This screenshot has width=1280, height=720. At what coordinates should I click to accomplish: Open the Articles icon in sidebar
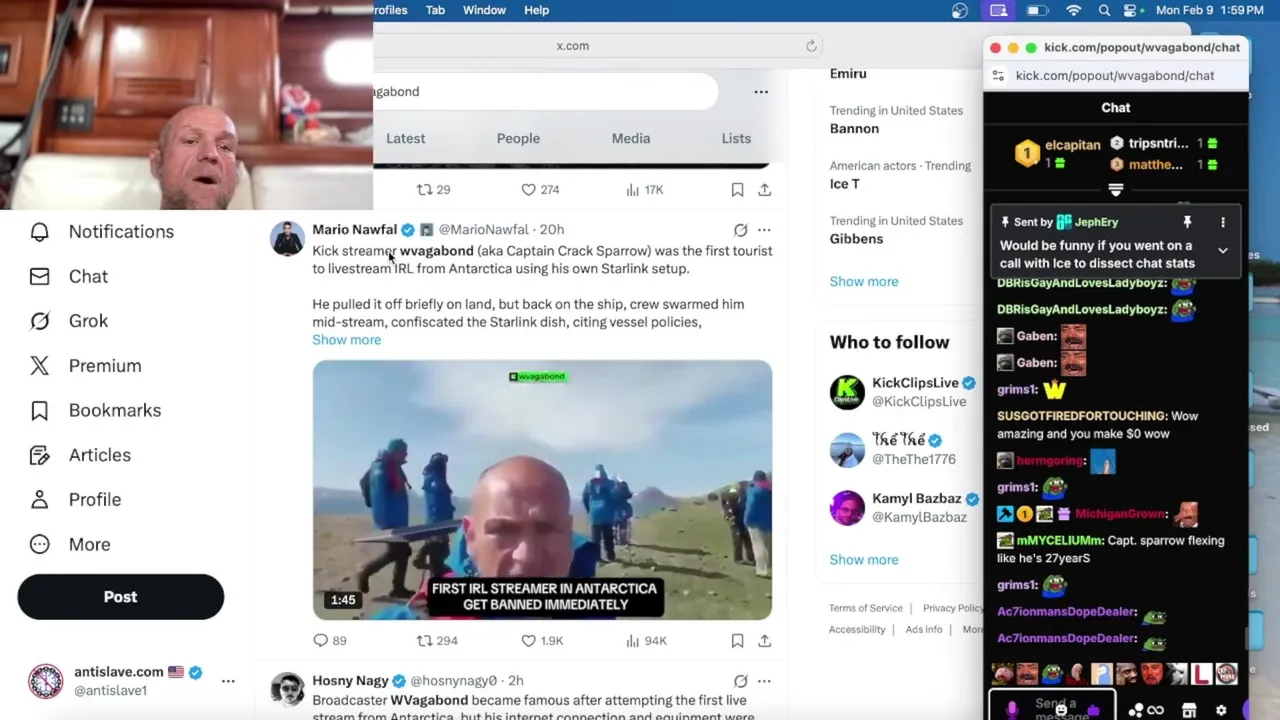(39, 455)
